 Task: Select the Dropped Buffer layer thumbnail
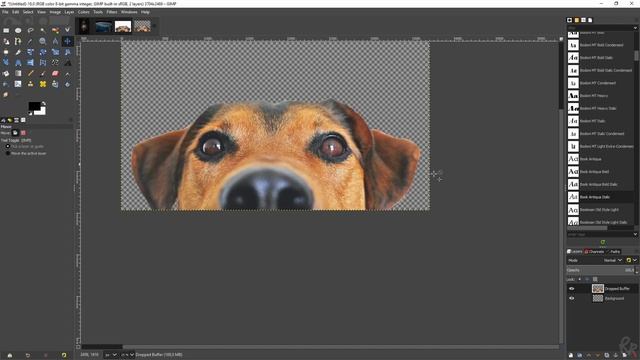point(598,289)
